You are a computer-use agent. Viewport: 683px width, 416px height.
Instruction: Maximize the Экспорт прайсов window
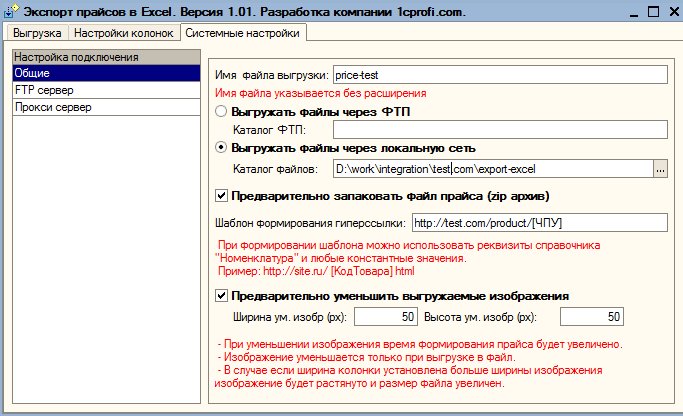coord(653,12)
